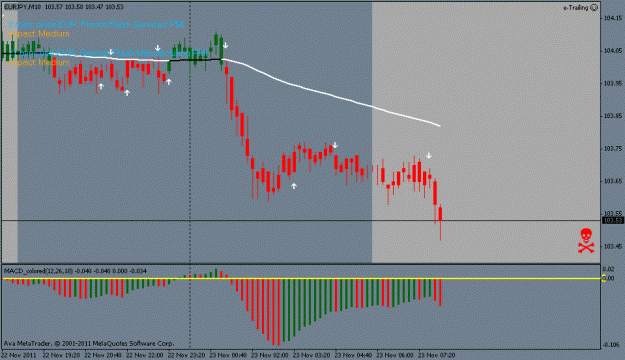Click the 22 Nov 2011 date label
This screenshot has height=360, width=625.
(19, 355)
